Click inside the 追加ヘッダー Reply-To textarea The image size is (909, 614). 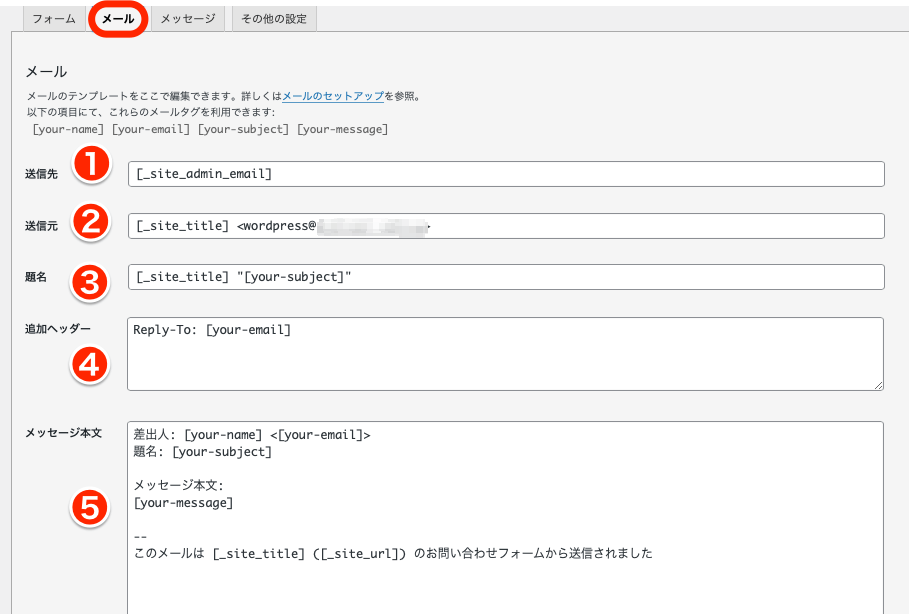(x=506, y=354)
